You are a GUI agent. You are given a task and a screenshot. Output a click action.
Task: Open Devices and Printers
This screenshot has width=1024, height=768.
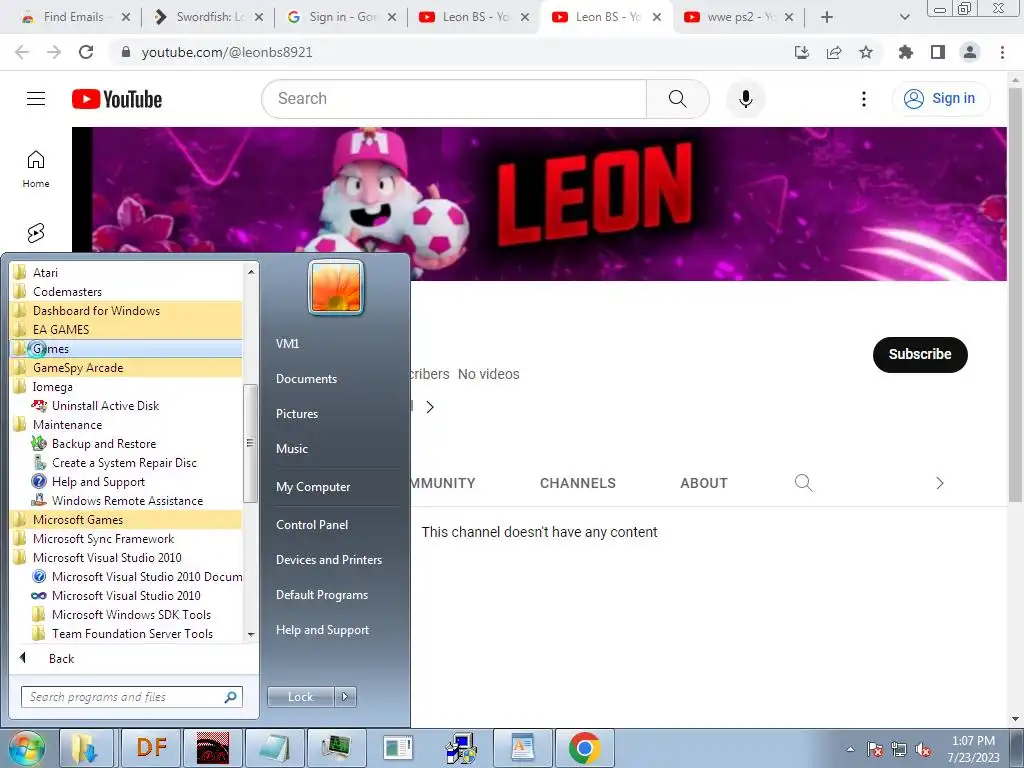(328, 560)
